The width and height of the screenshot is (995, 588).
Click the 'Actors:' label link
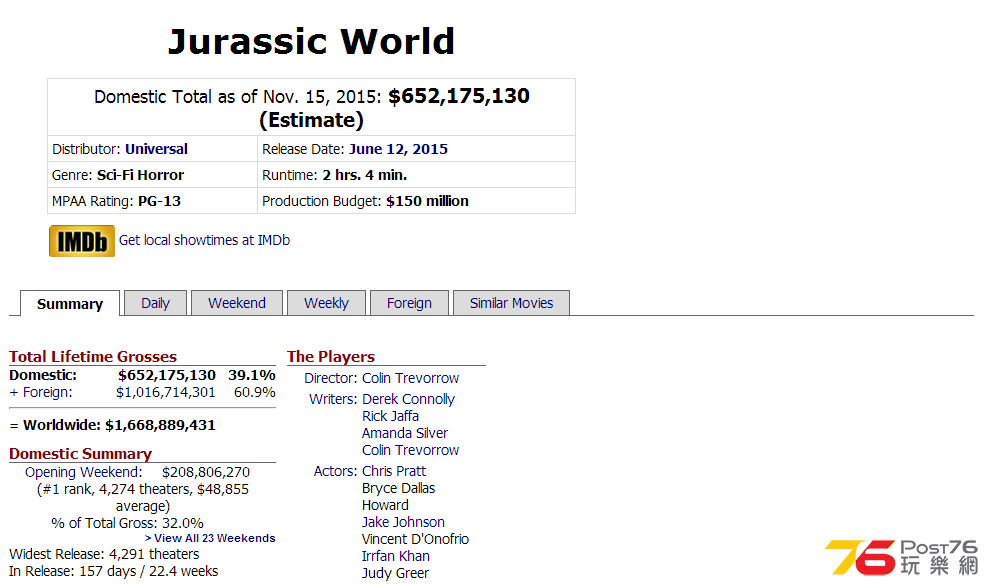point(335,472)
